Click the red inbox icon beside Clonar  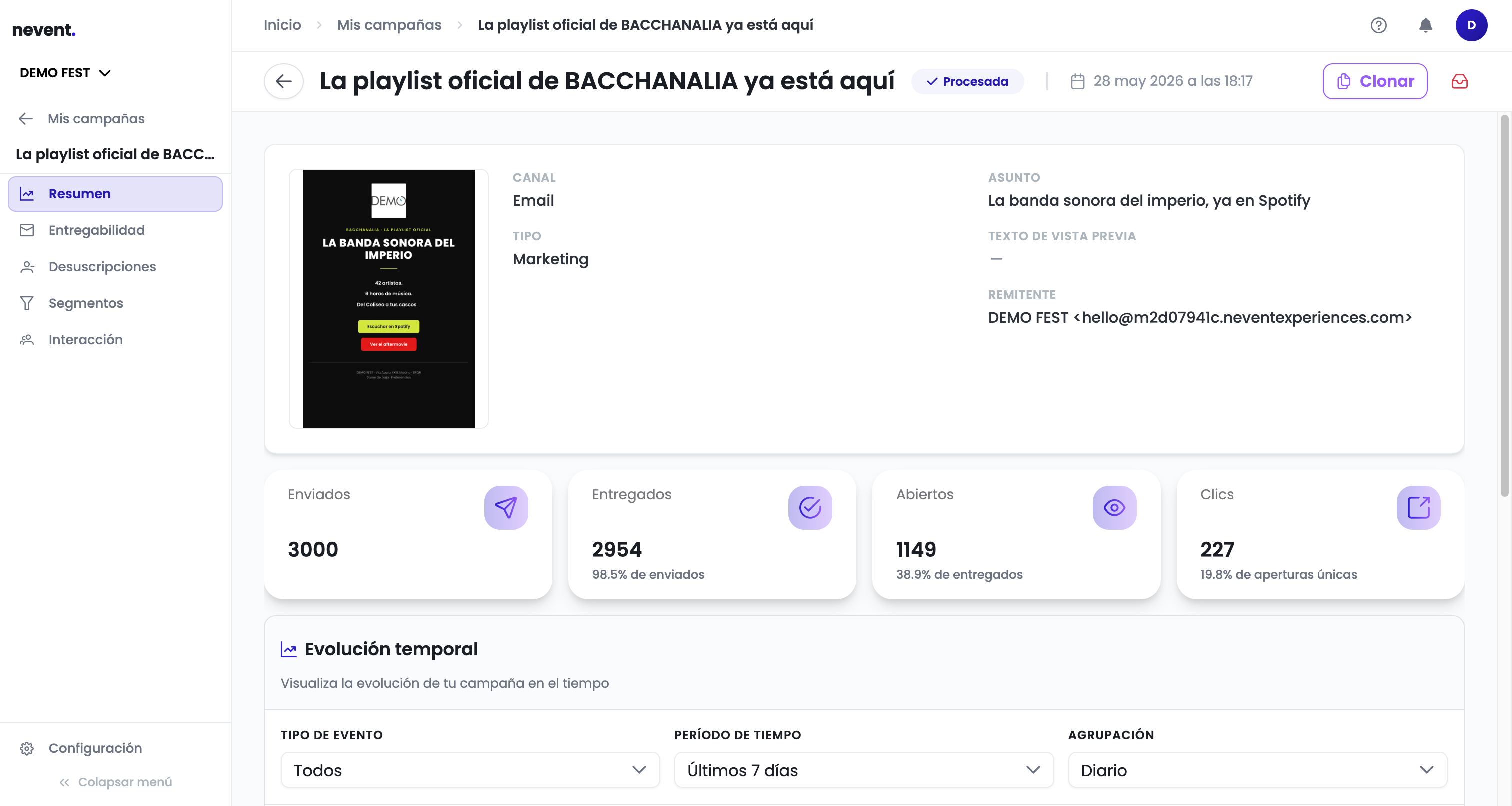(1460, 81)
